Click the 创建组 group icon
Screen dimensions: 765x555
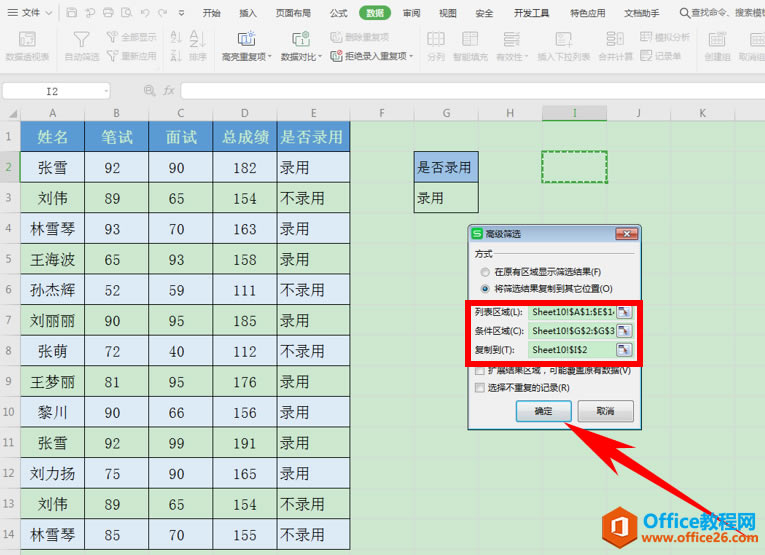(717, 39)
